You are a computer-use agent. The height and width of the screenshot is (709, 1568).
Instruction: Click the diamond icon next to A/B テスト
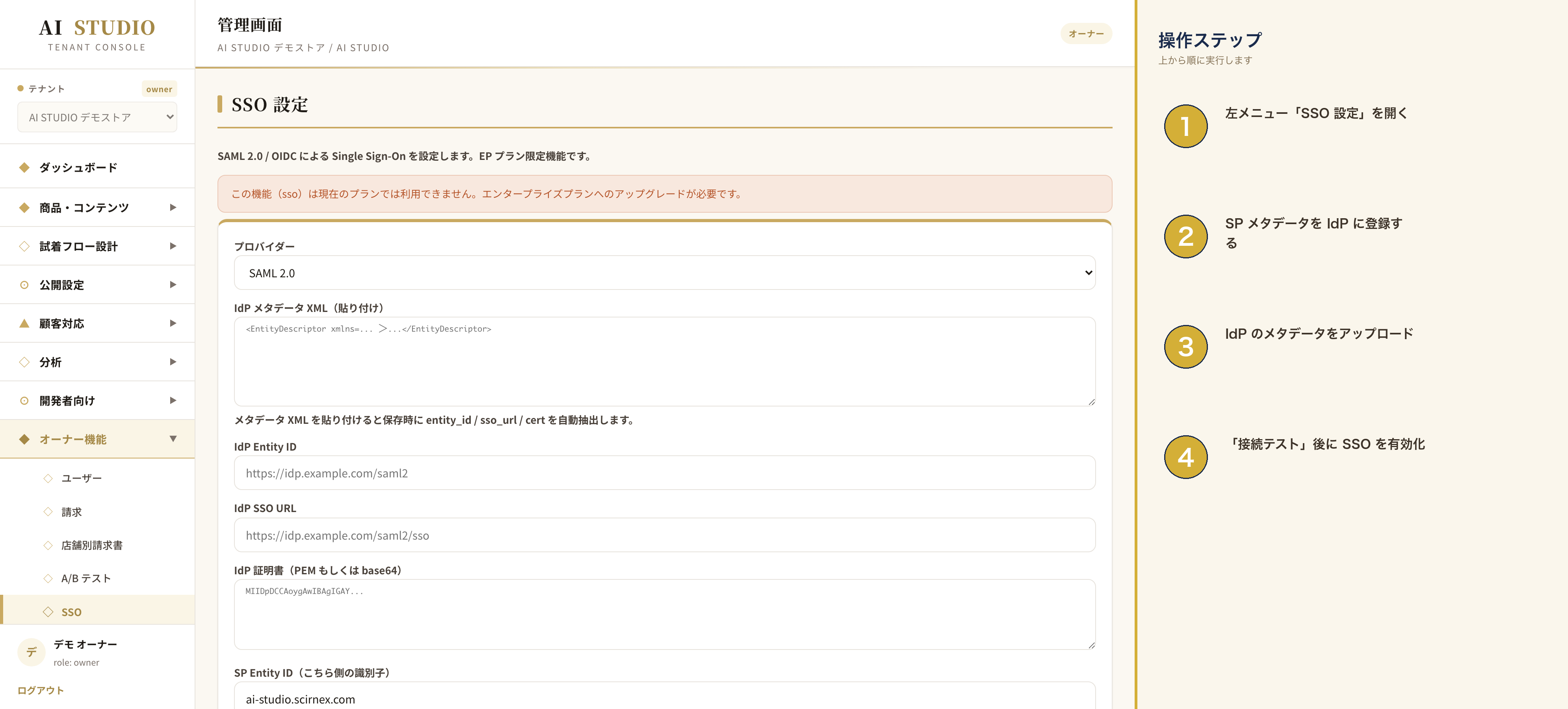pos(48,578)
